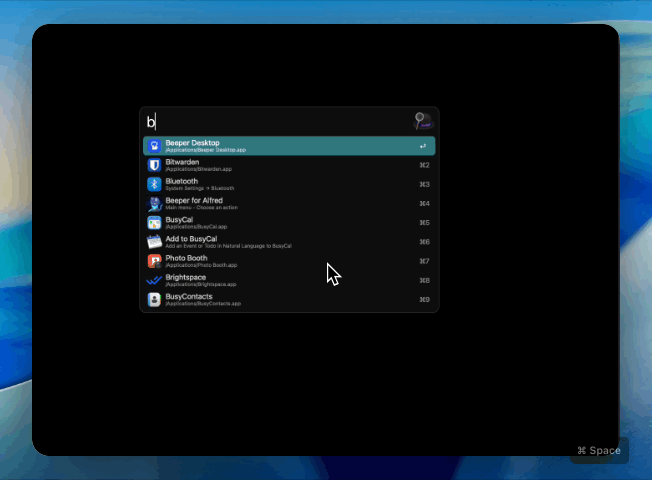The width and height of the screenshot is (652, 480).
Task: Click the Main menu - Choose an action subtitle
Action: (x=202, y=208)
